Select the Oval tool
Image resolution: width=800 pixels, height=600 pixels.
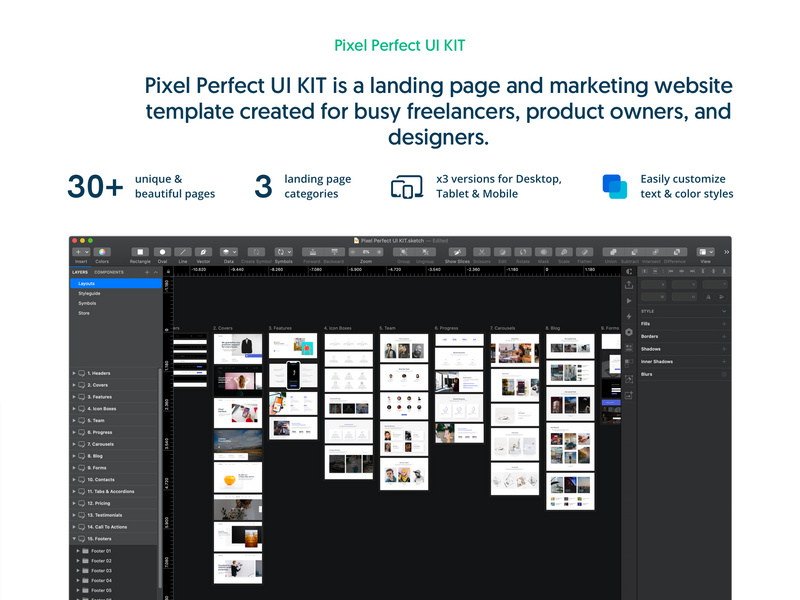pyautogui.click(x=160, y=251)
